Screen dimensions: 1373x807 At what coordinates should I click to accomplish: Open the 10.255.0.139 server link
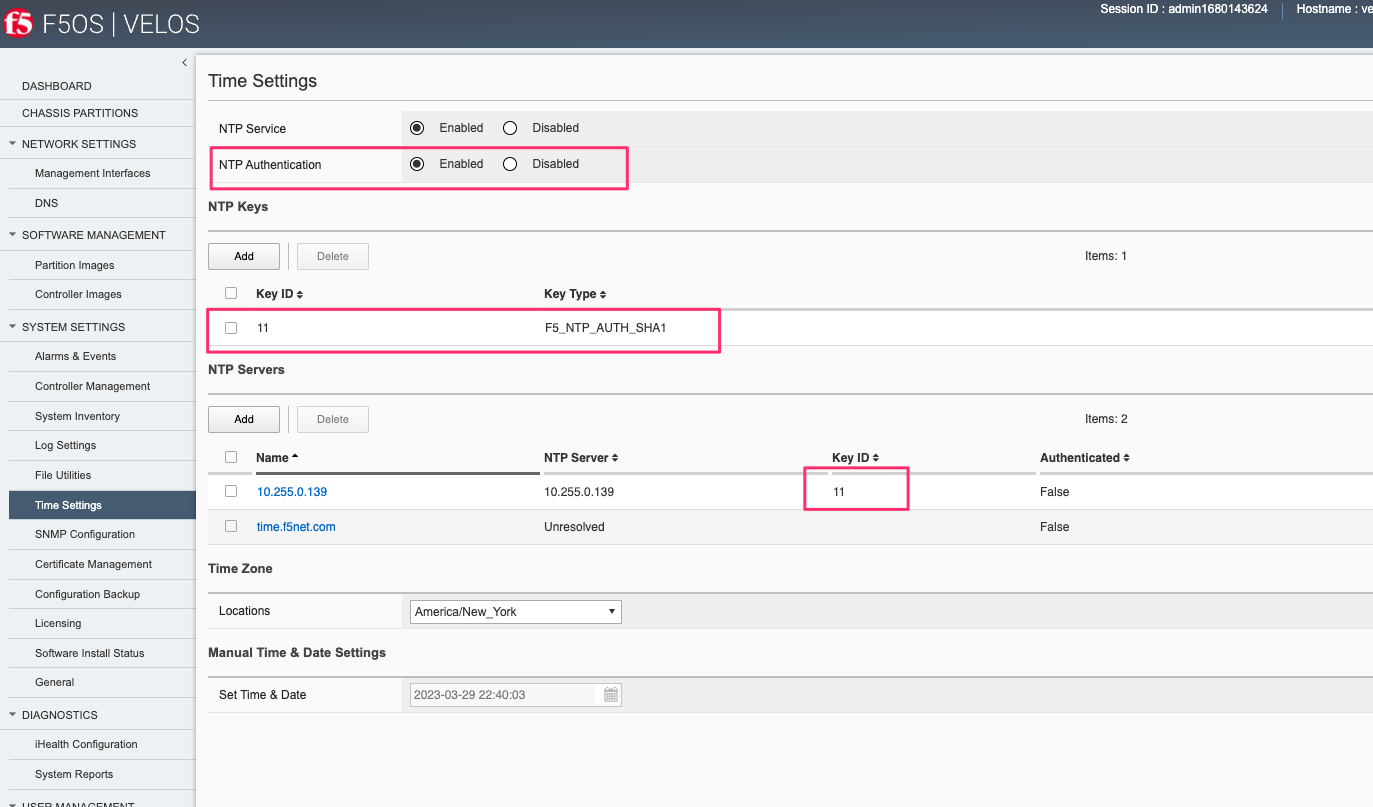click(292, 492)
